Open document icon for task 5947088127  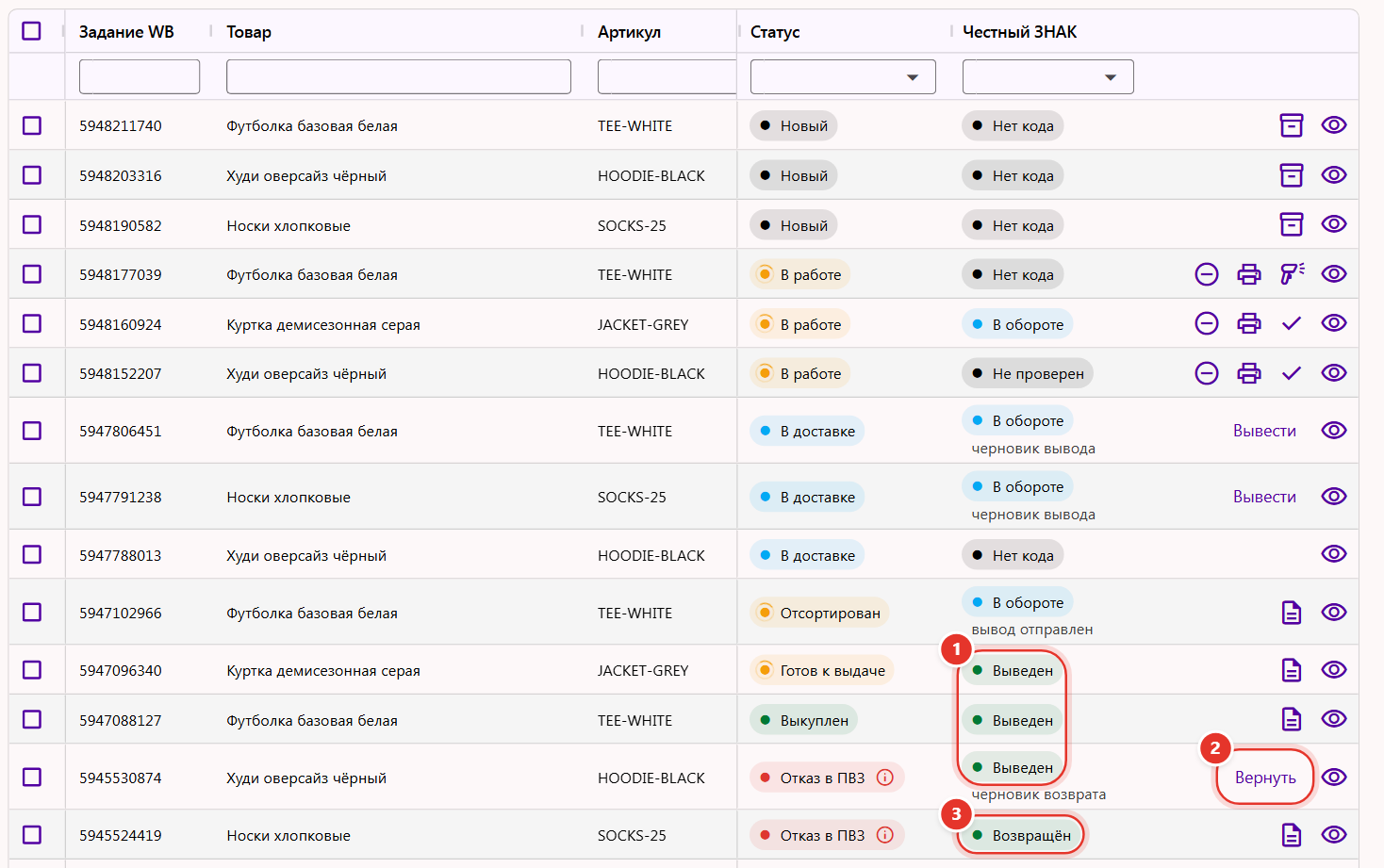[1292, 719]
